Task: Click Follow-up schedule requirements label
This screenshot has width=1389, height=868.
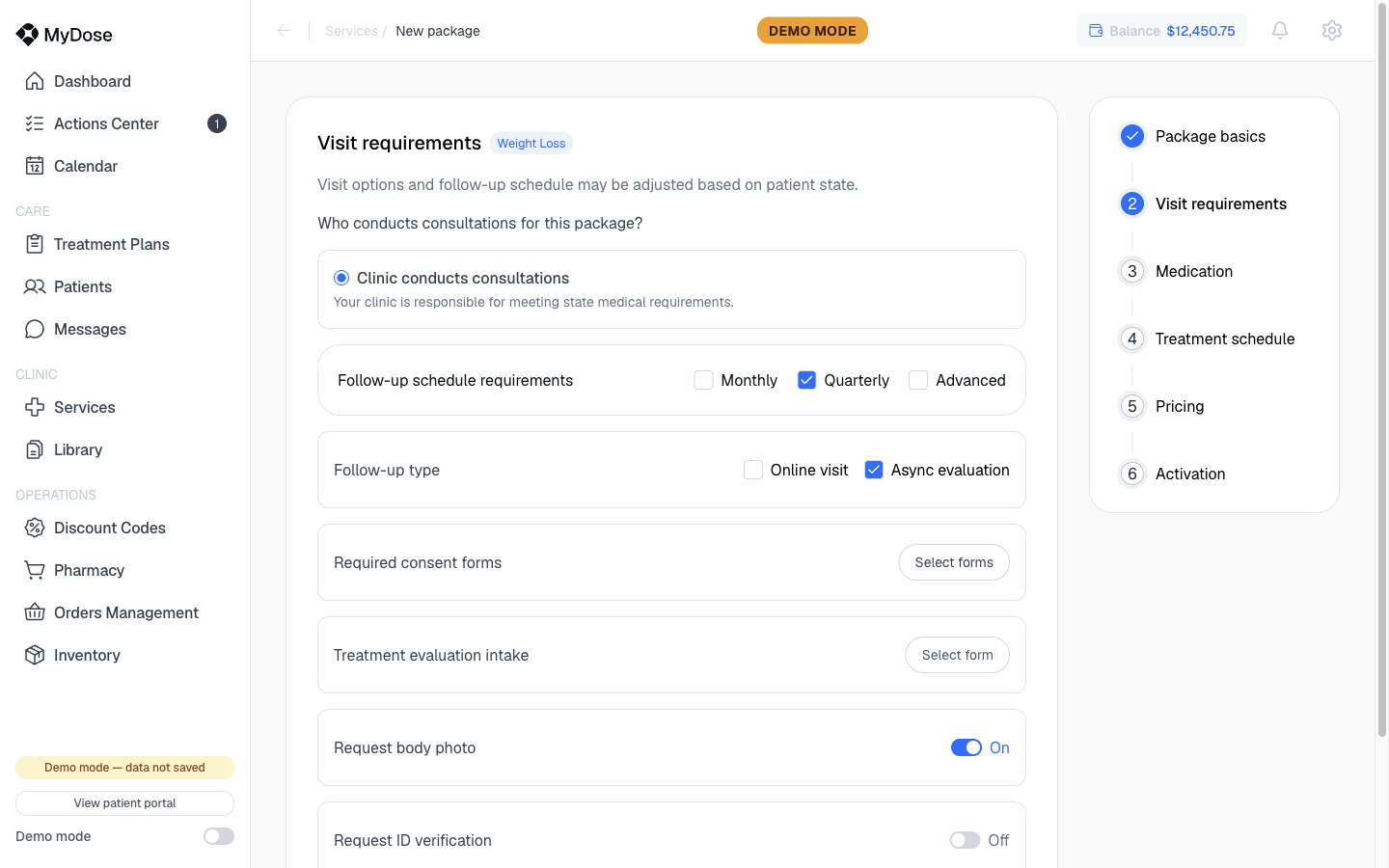Action: tap(455, 380)
